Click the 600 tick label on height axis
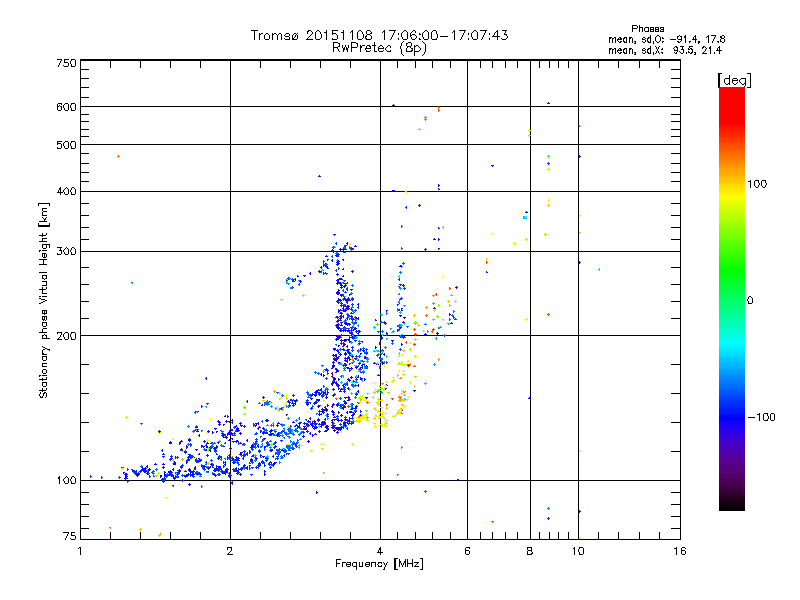 [x=66, y=107]
